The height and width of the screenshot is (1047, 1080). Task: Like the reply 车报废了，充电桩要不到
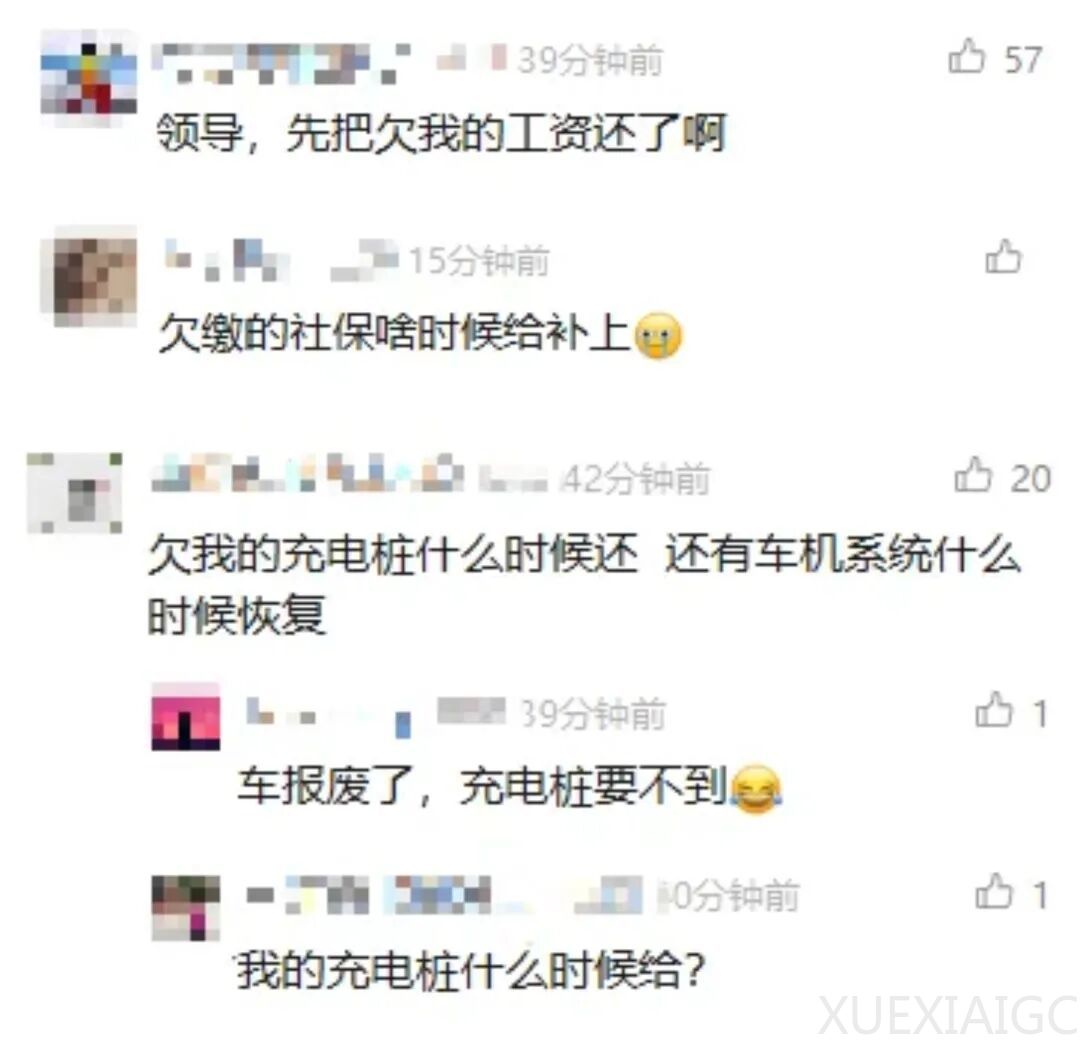pos(994,710)
